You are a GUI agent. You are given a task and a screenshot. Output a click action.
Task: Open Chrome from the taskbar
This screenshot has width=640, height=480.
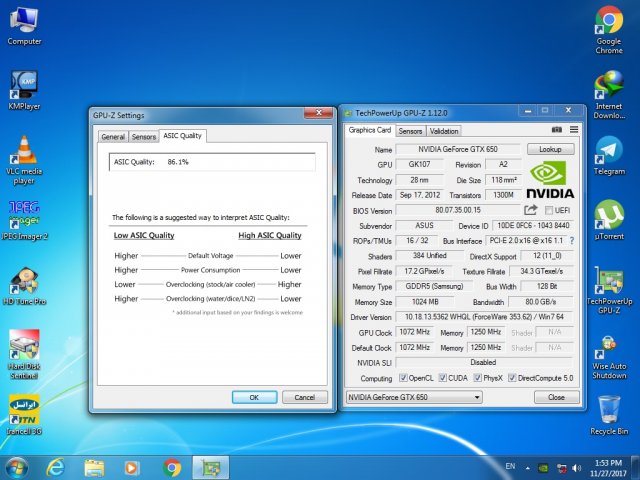coord(172,468)
